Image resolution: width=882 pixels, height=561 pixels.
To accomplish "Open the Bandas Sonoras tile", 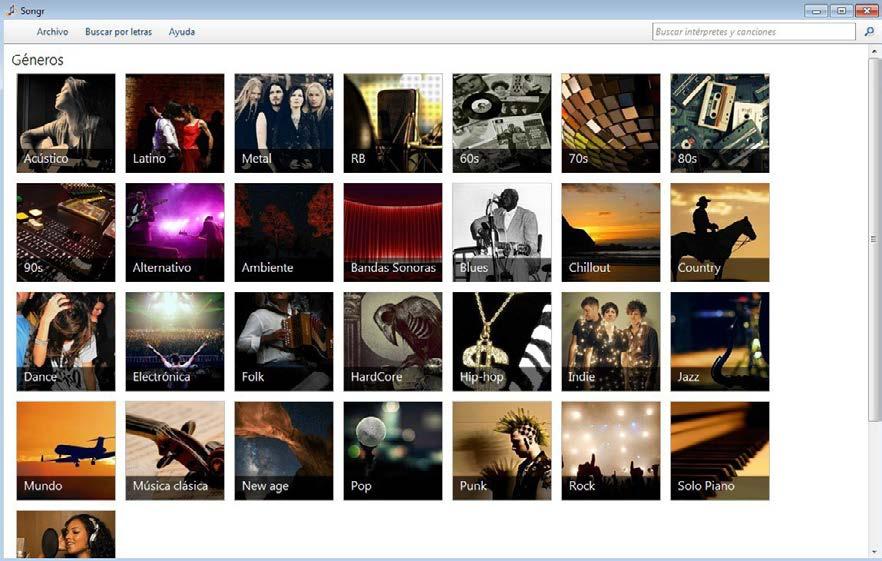I will (x=393, y=232).
